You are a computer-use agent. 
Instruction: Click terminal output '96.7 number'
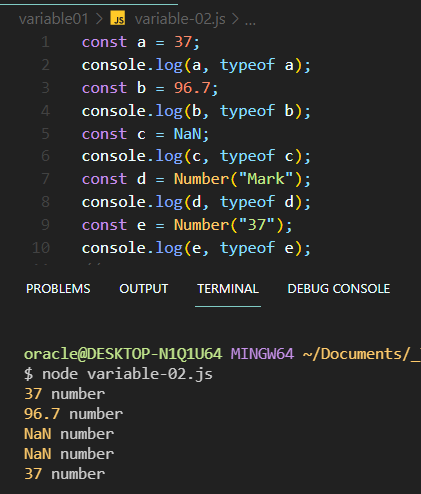[73, 414]
